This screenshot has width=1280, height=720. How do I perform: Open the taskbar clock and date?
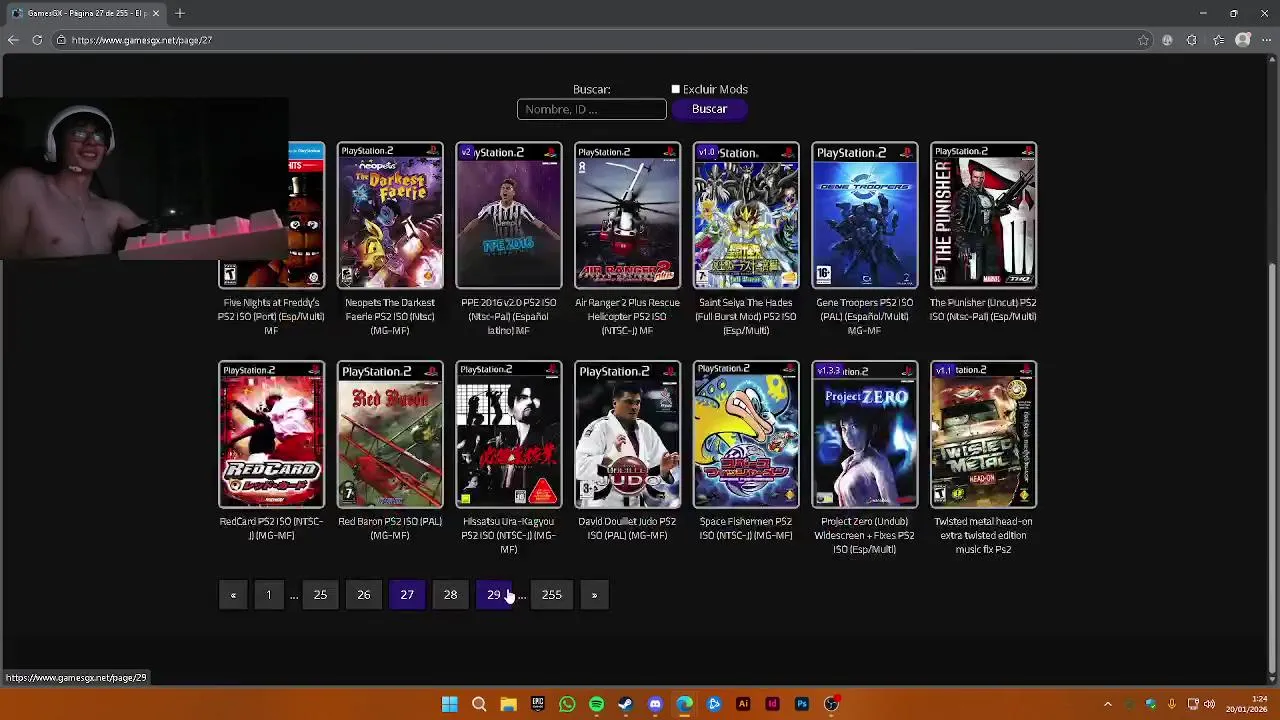pos(1246,704)
